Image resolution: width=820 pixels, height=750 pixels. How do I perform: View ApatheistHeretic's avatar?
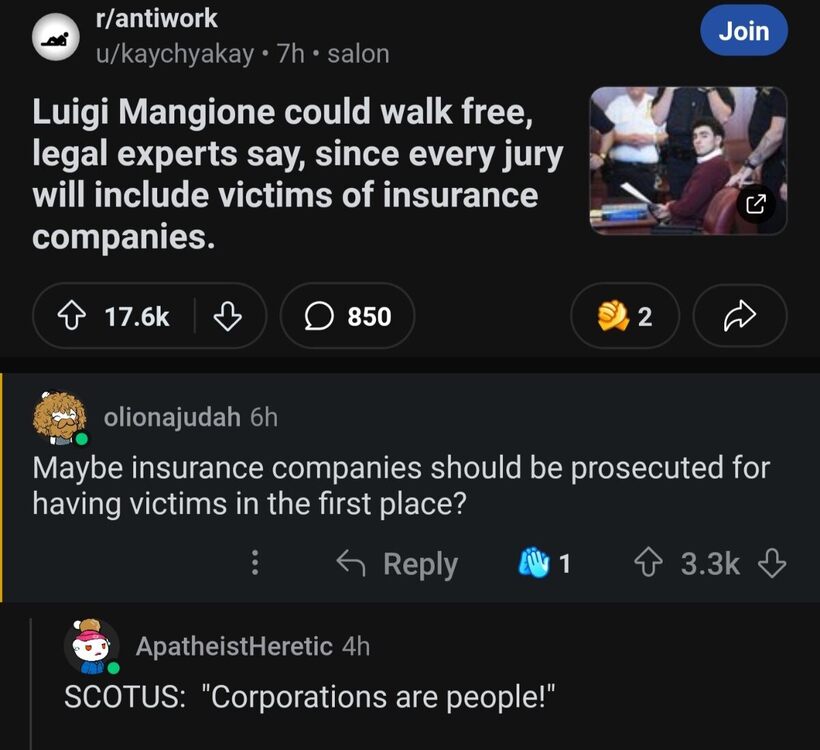tap(91, 646)
